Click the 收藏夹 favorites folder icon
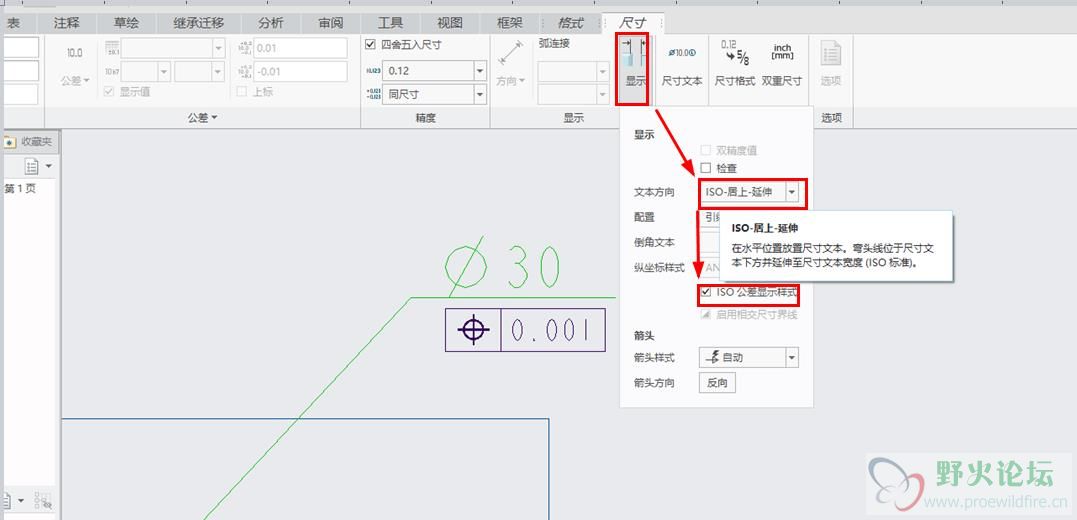Image resolution: width=1077 pixels, height=520 pixels. tap(10, 142)
